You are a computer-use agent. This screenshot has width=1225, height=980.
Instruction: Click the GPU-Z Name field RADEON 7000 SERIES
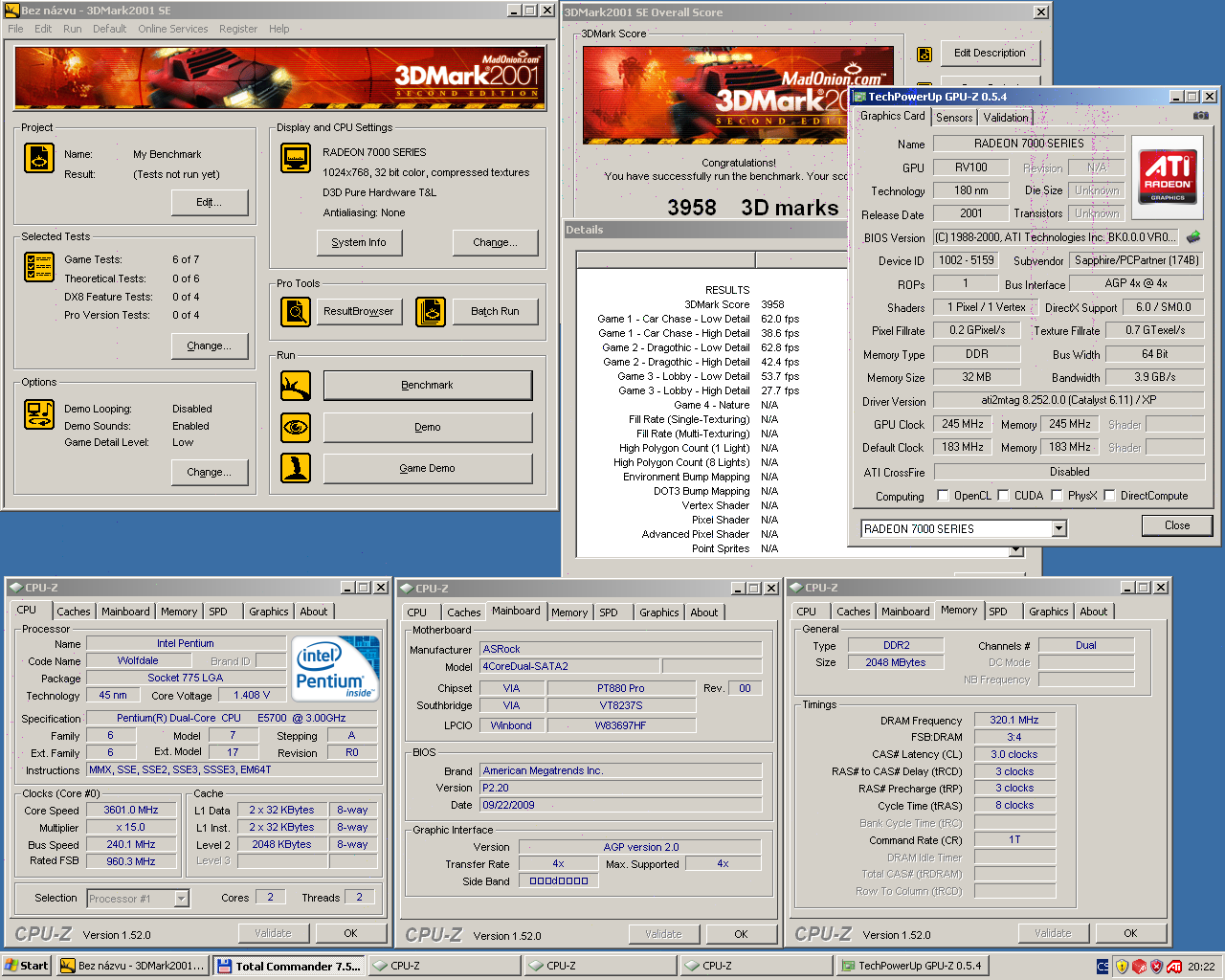[x=1029, y=144]
